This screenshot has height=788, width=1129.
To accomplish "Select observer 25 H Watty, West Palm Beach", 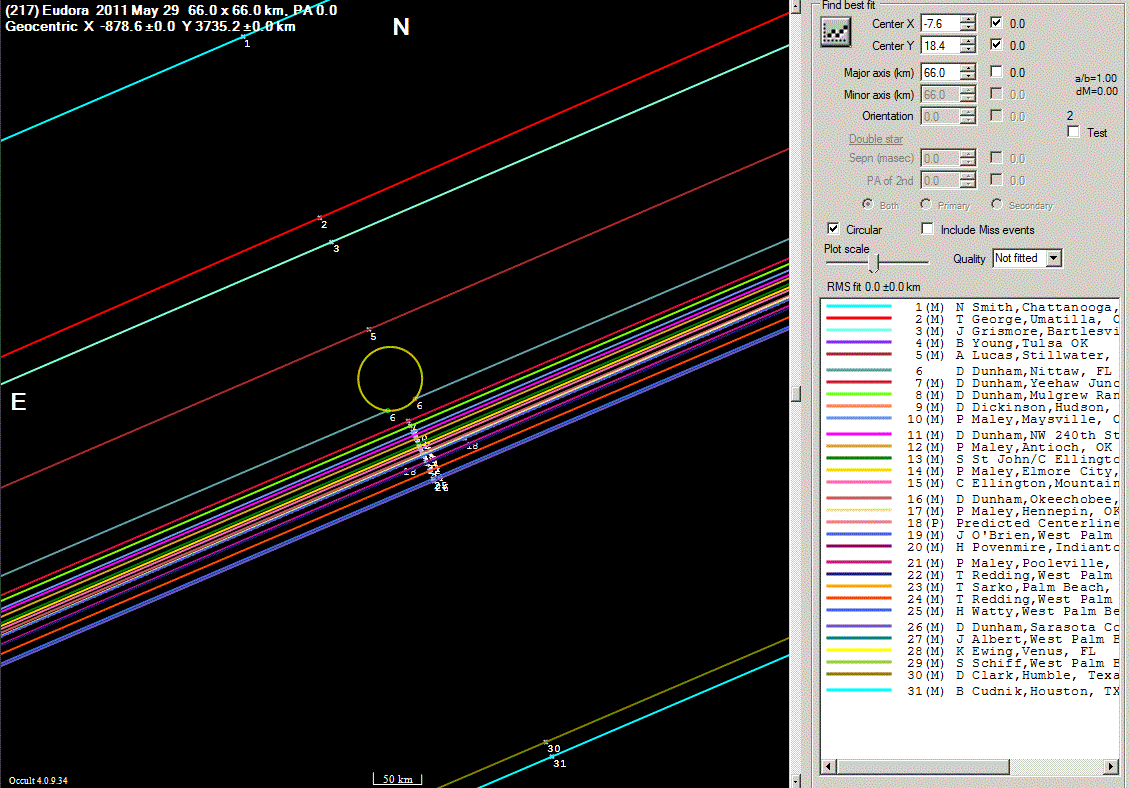I will pyautogui.click(x=971, y=612).
